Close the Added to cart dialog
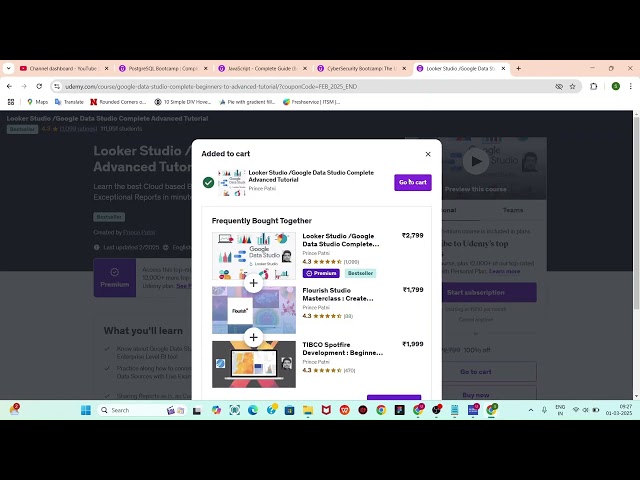Viewport: 640px width, 480px height. point(428,154)
